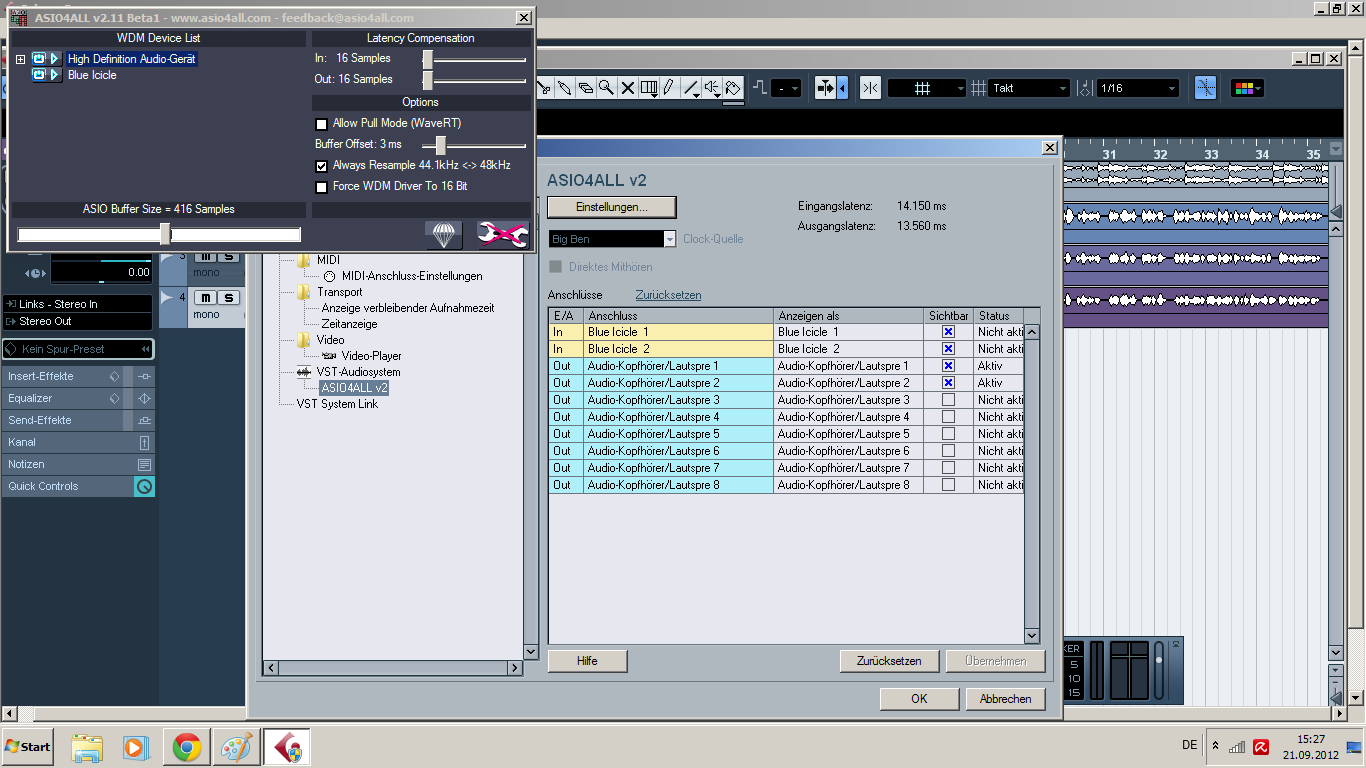The width and height of the screenshot is (1366, 768).
Task: Confirm dialog with OK button
Action: pos(919,699)
